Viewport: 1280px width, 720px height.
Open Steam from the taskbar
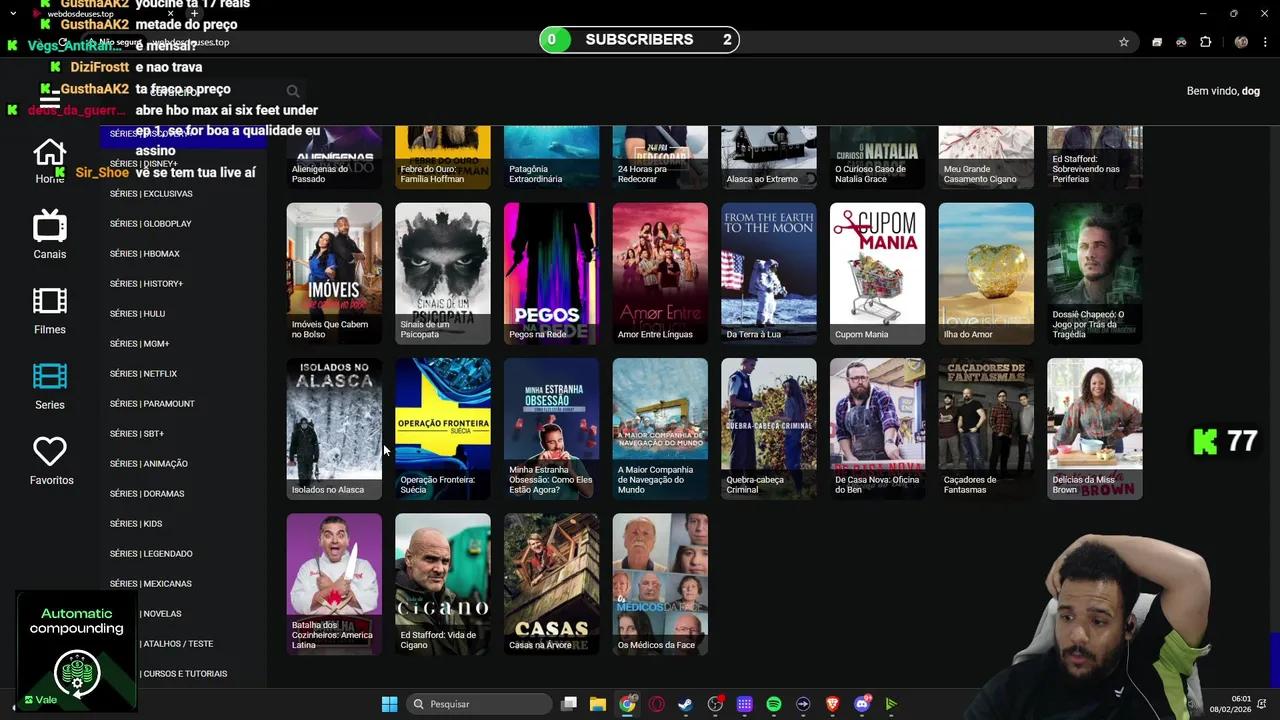click(x=685, y=704)
